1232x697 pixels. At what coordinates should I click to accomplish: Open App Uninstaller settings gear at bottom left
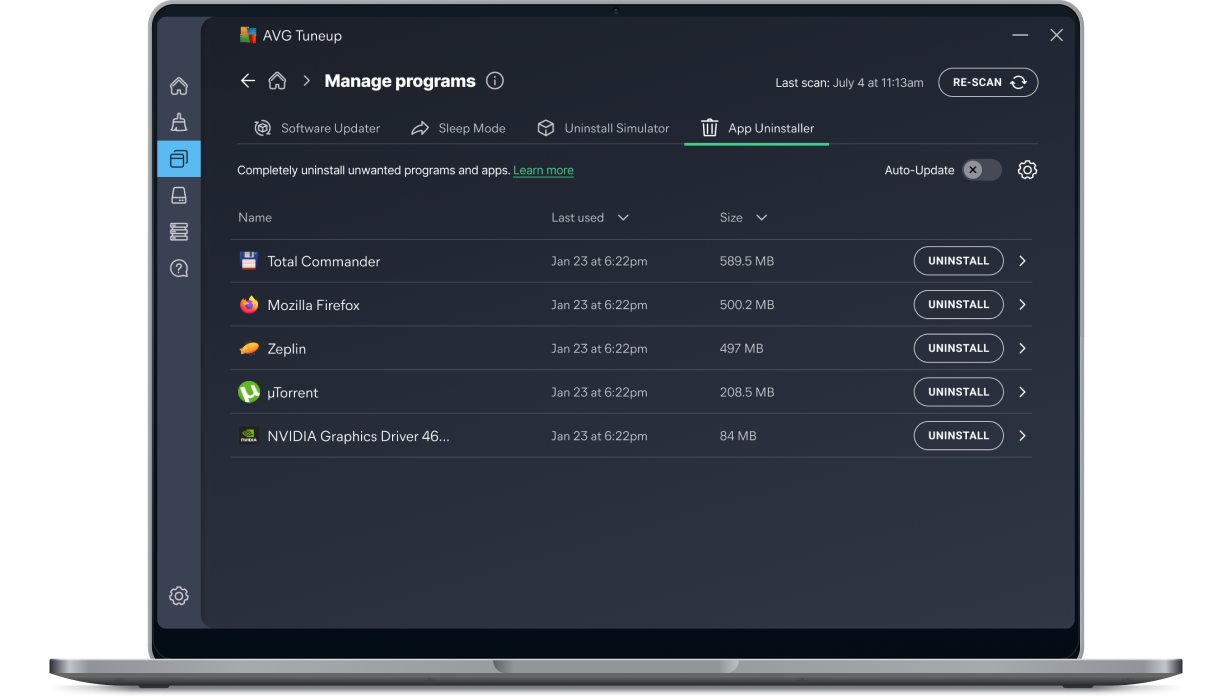pyautogui.click(x=179, y=595)
